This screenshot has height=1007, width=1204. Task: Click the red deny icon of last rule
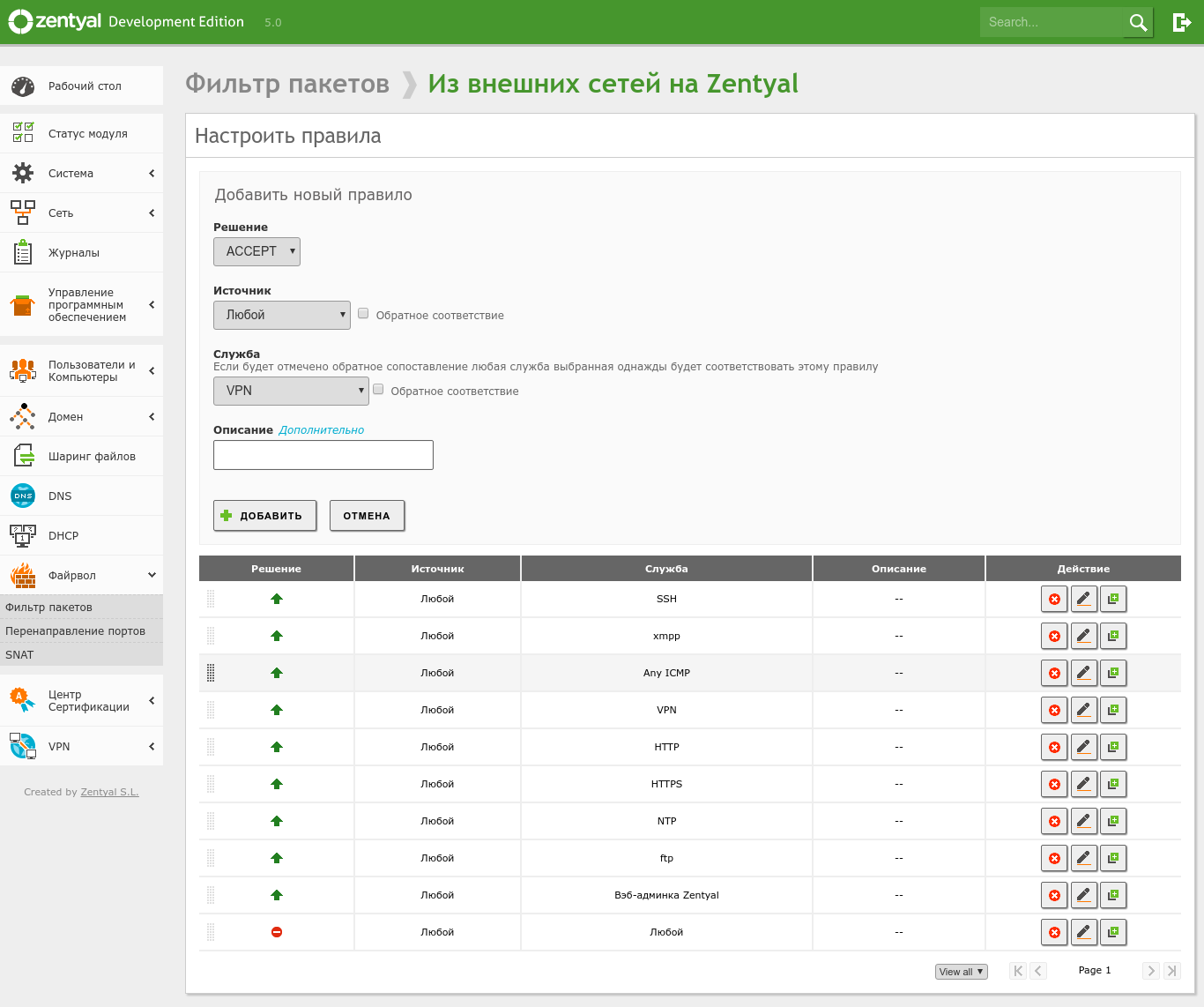coord(277,932)
